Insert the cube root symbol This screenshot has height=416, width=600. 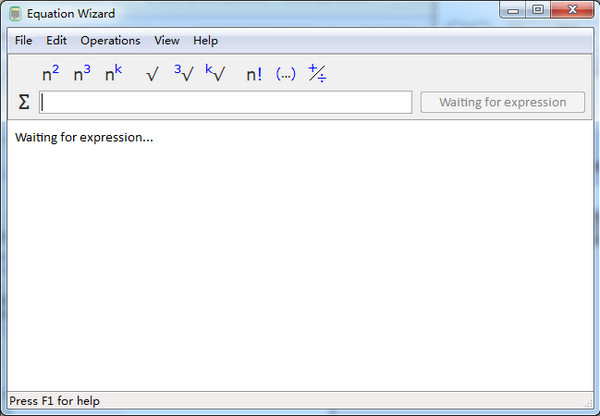coord(184,73)
